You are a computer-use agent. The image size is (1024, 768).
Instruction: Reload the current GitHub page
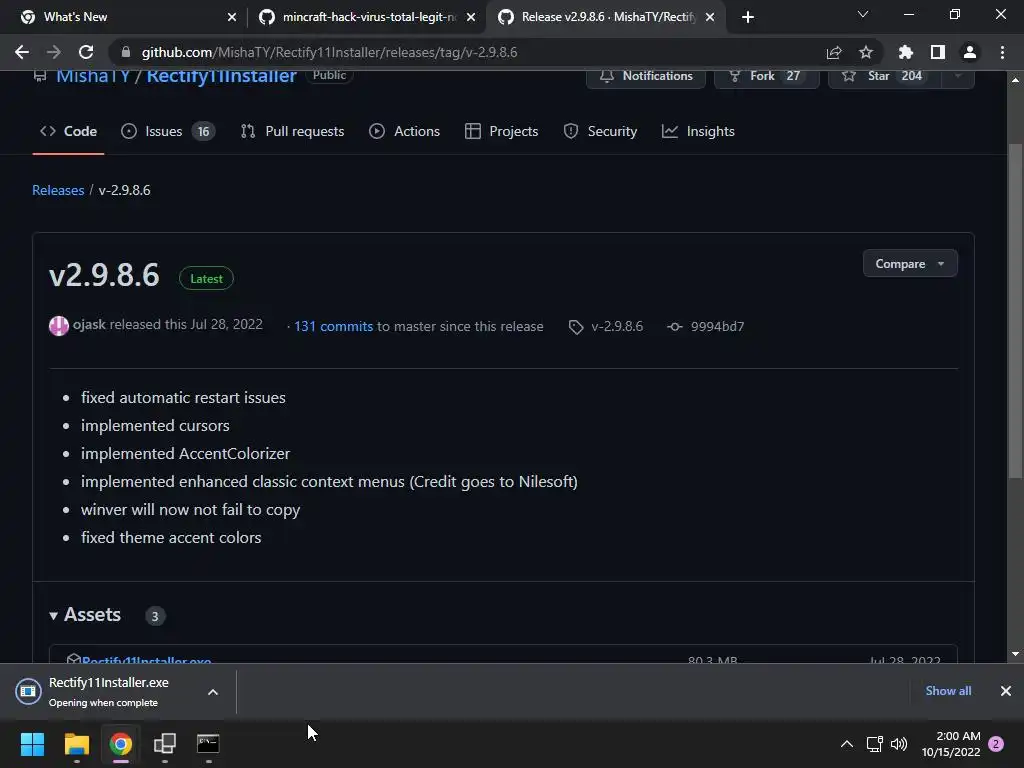click(86, 52)
